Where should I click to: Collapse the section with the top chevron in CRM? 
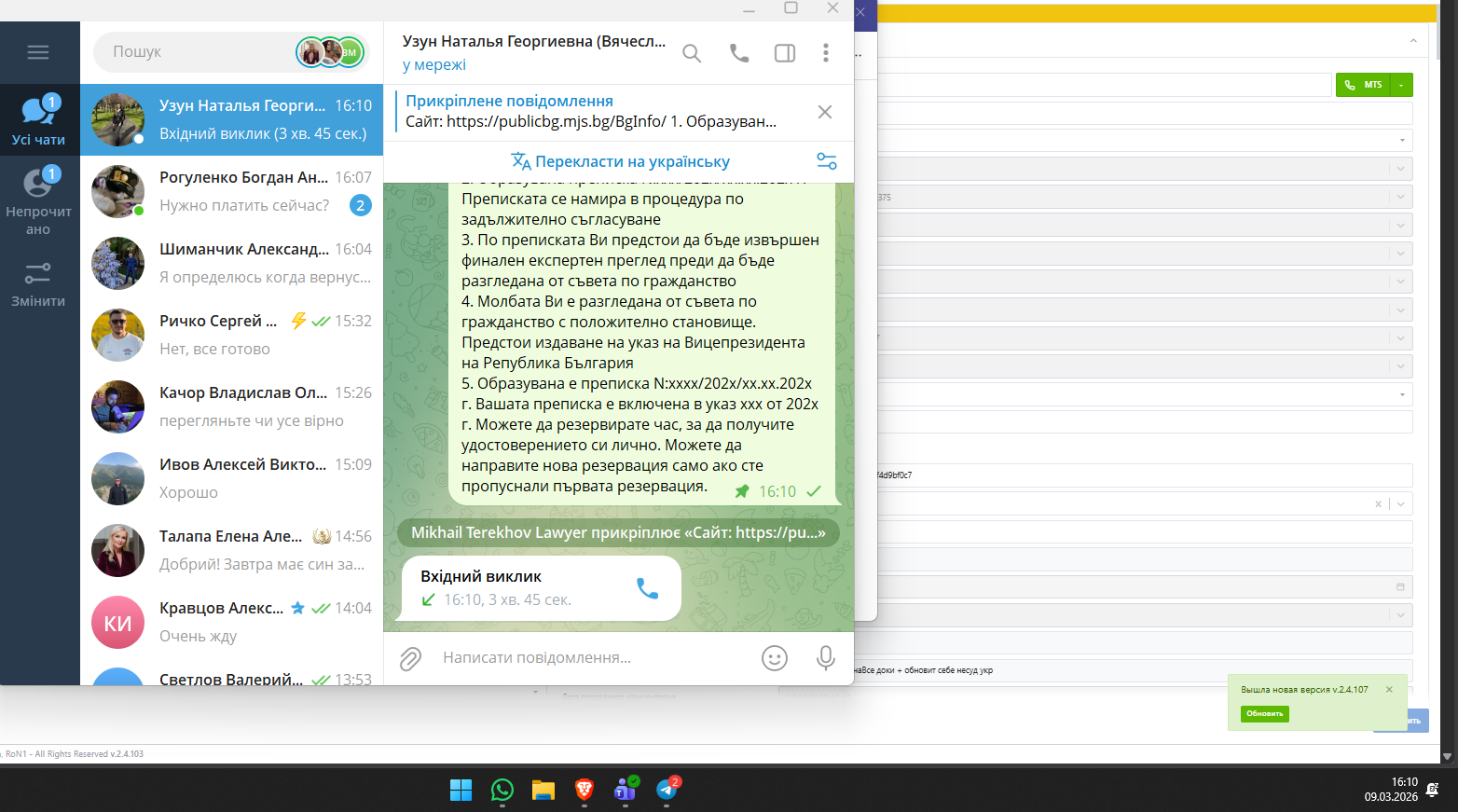1413,41
